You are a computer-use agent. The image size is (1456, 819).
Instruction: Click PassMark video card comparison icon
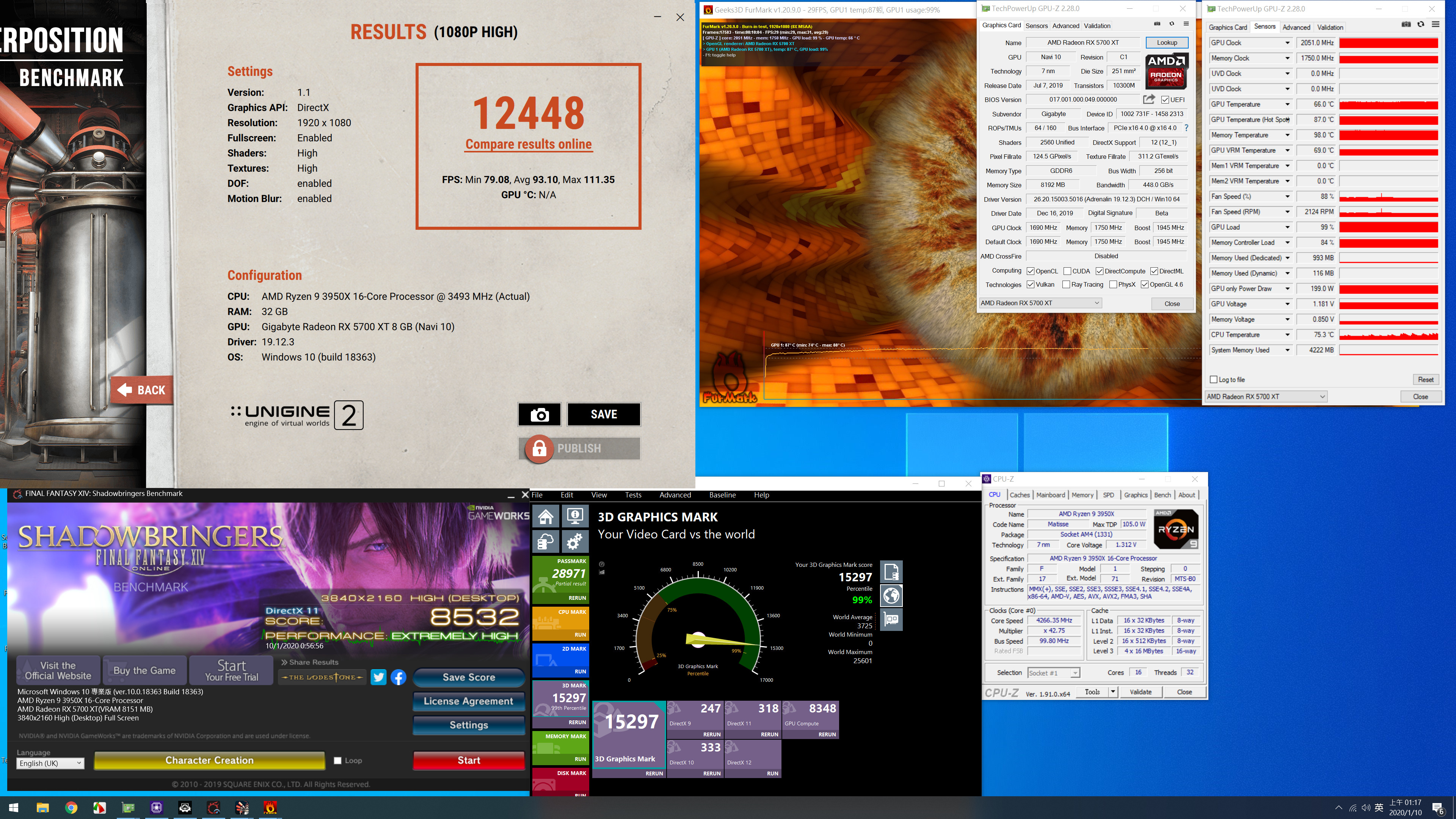point(891,620)
